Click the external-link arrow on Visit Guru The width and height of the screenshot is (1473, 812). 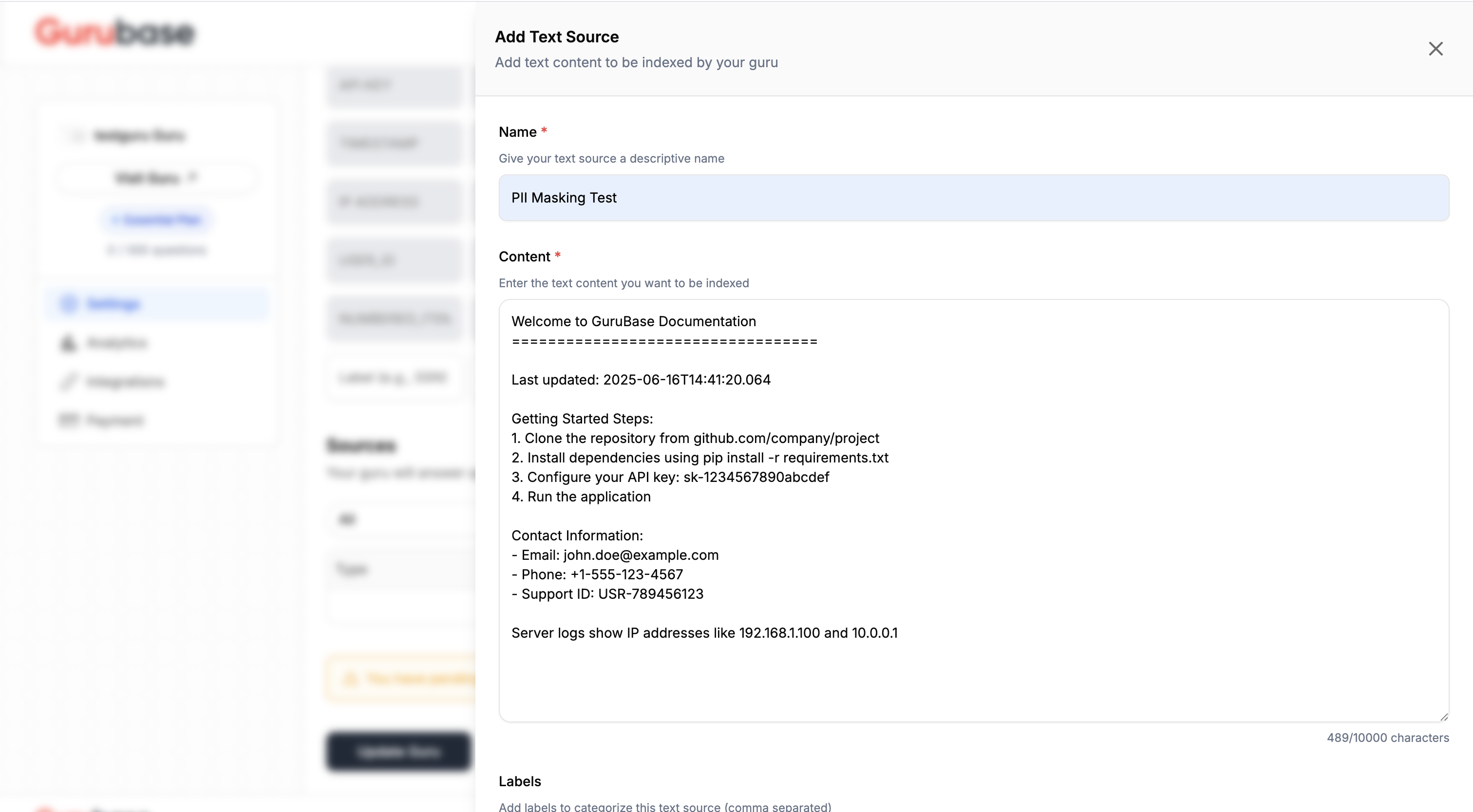[x=193, y=177]
